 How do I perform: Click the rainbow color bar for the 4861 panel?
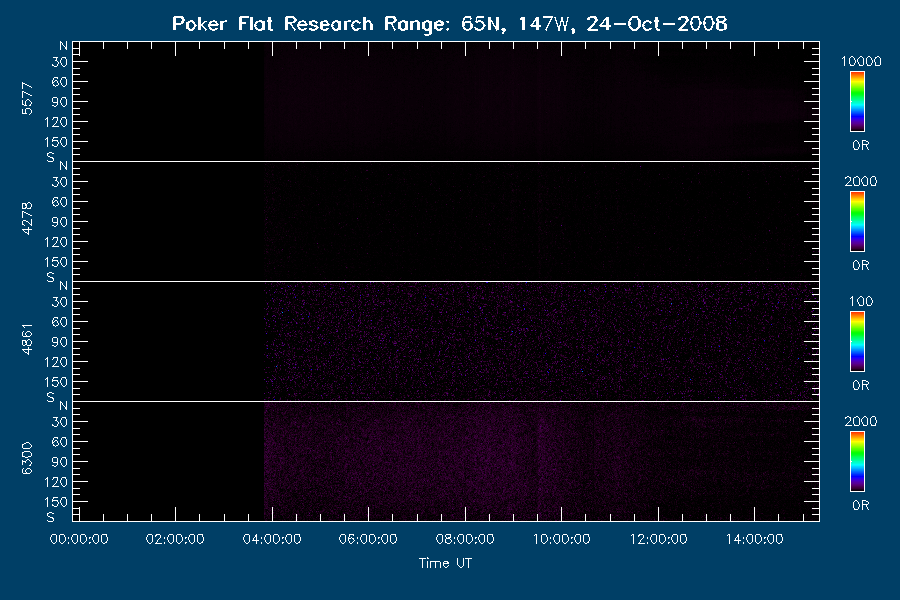[x=857, y=342]
